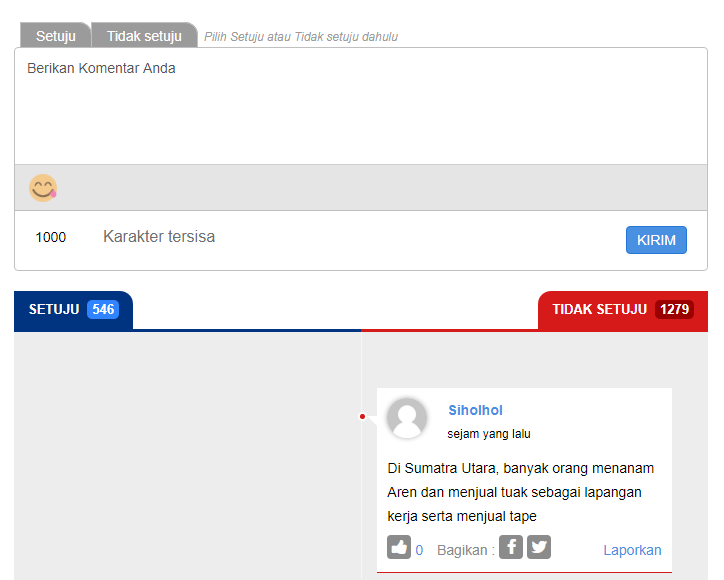Share the comment on Twitter
The image size is (724, 580).
539,548
